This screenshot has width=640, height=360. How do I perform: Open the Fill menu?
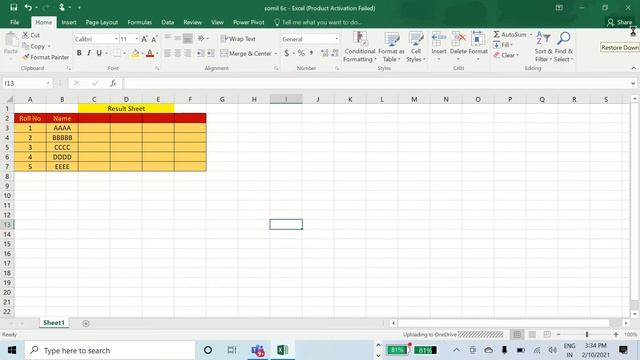coord(502,44)
